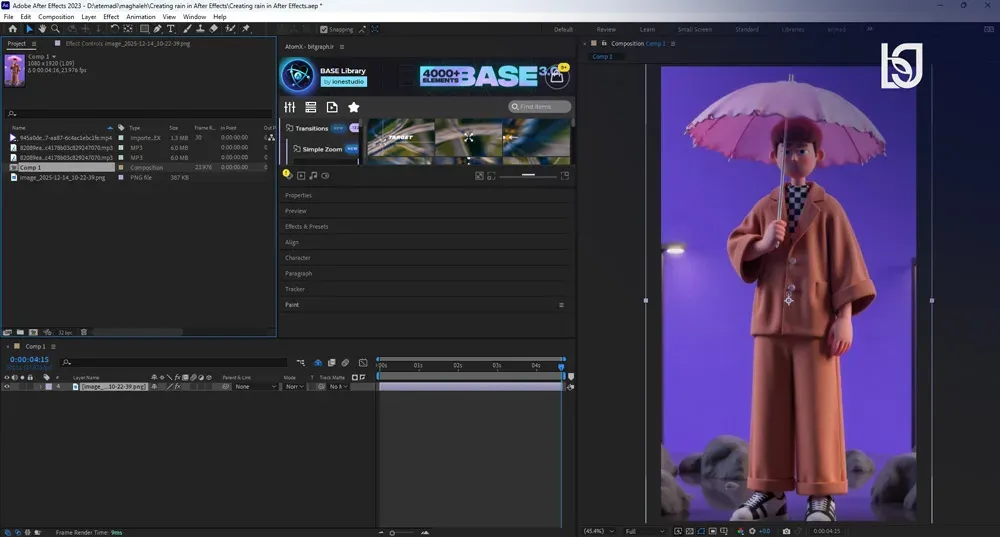Delete selected item trash icon in Project panel
1000x537 pixels.
(x=84, y=332)
